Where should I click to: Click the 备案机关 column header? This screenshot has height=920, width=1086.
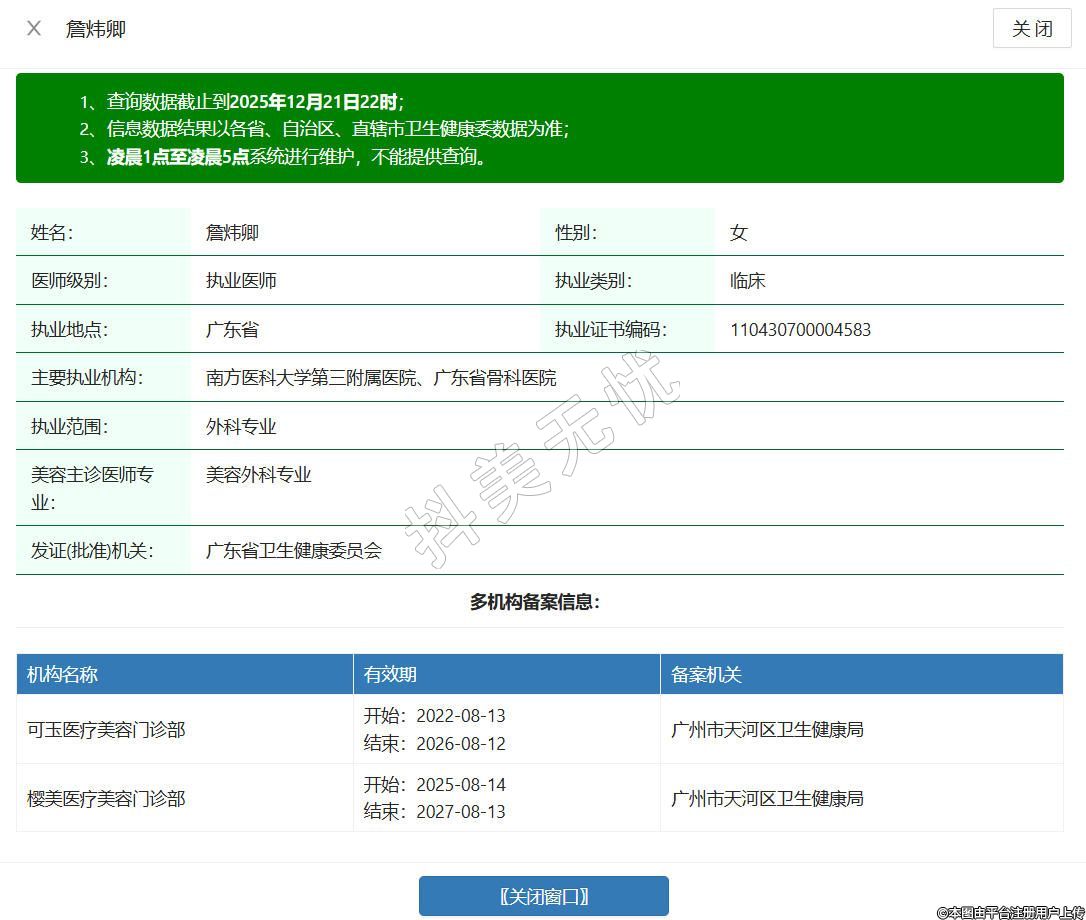706,675
